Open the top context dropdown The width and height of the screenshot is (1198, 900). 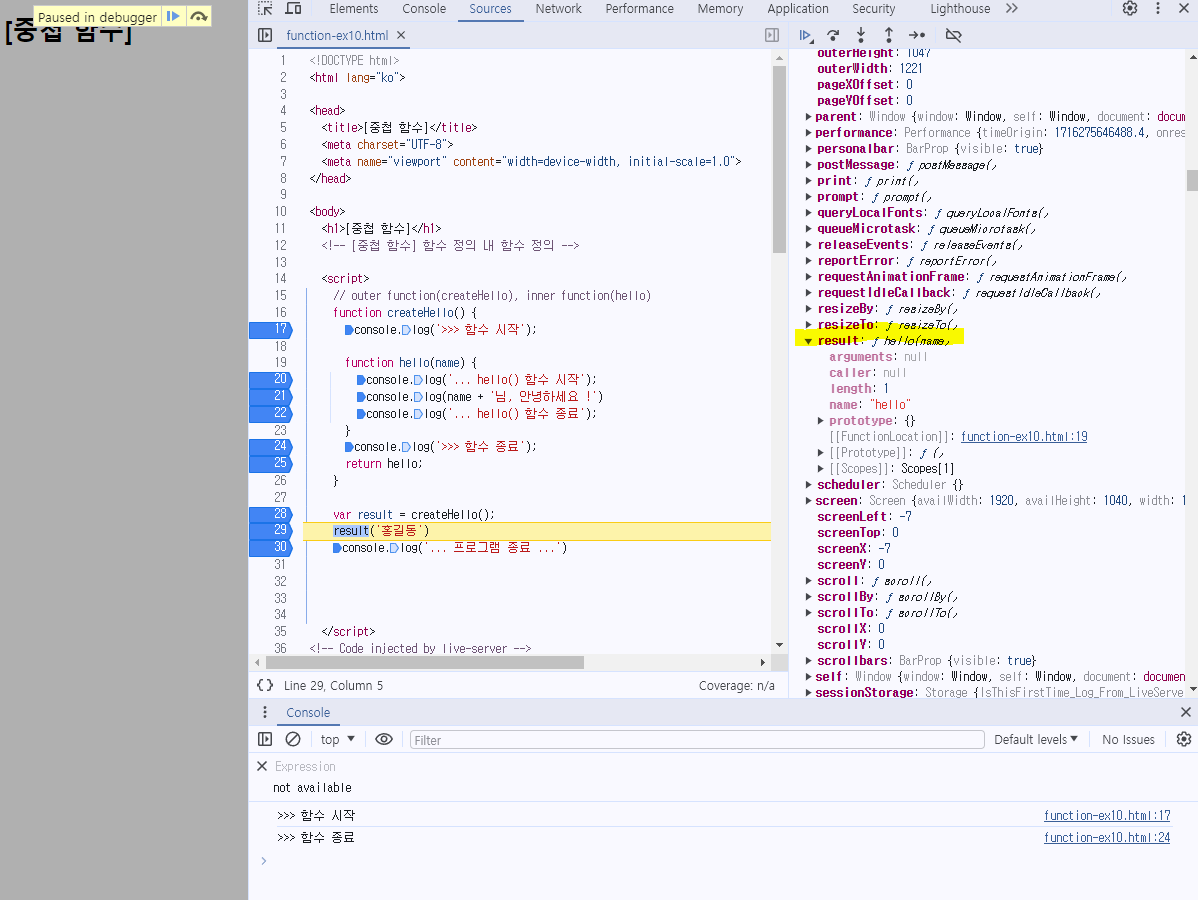point(338,740)
